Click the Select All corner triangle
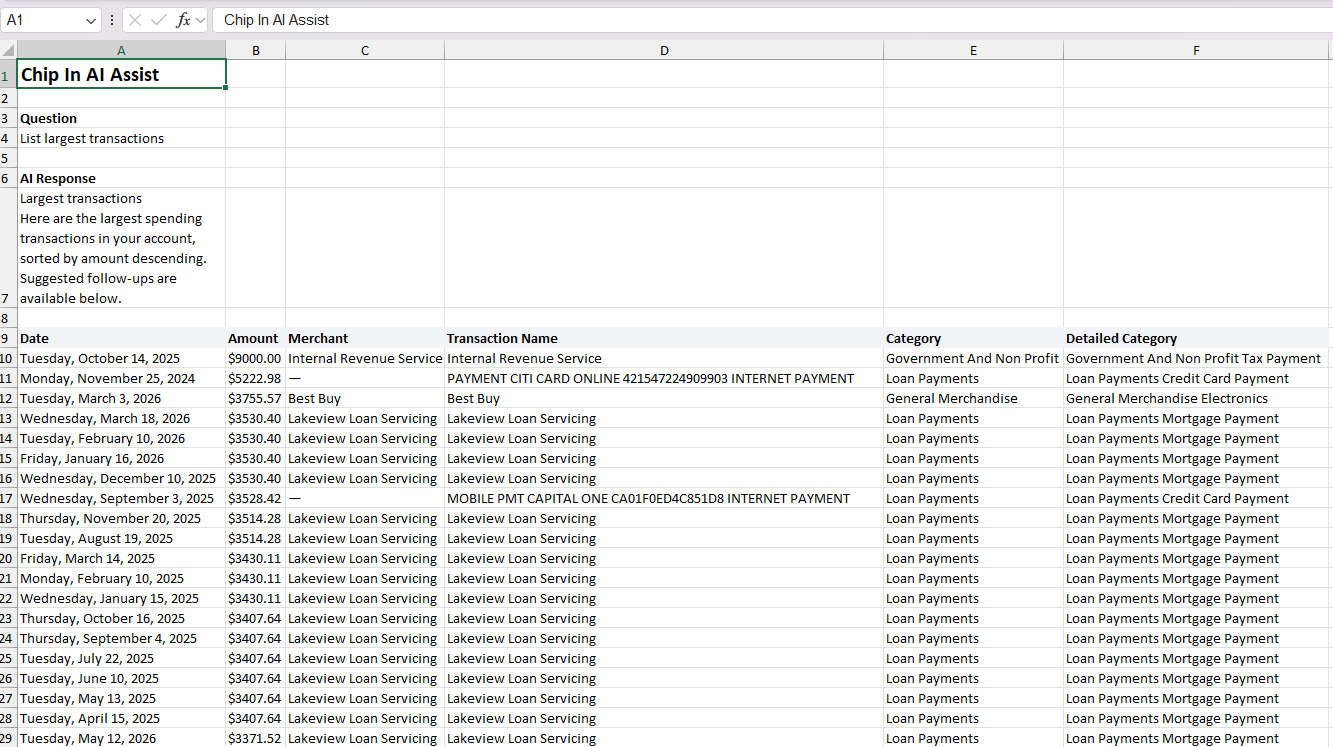 pyautogui.click(x=8, y=49)
